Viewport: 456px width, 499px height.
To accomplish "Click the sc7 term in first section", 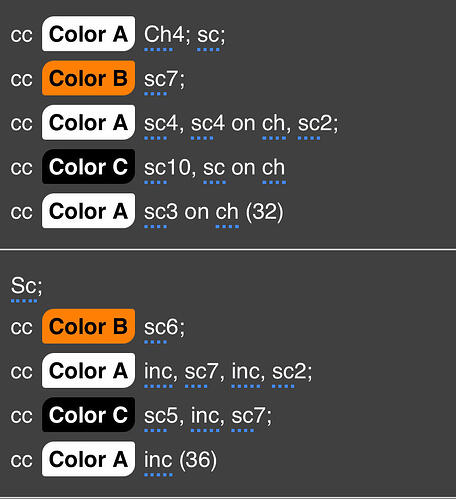I will click(x=156, y=79).
